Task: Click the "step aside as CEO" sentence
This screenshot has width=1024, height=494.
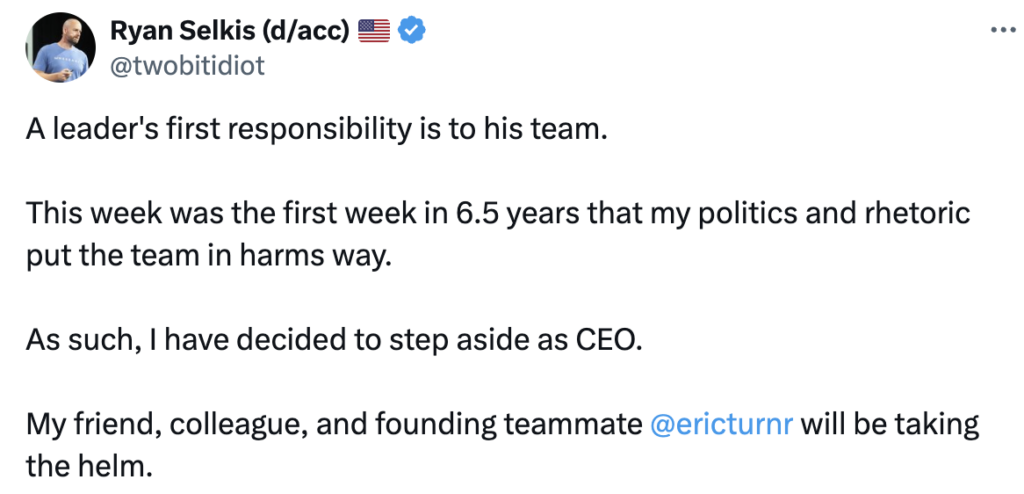Action: [333, 341]
